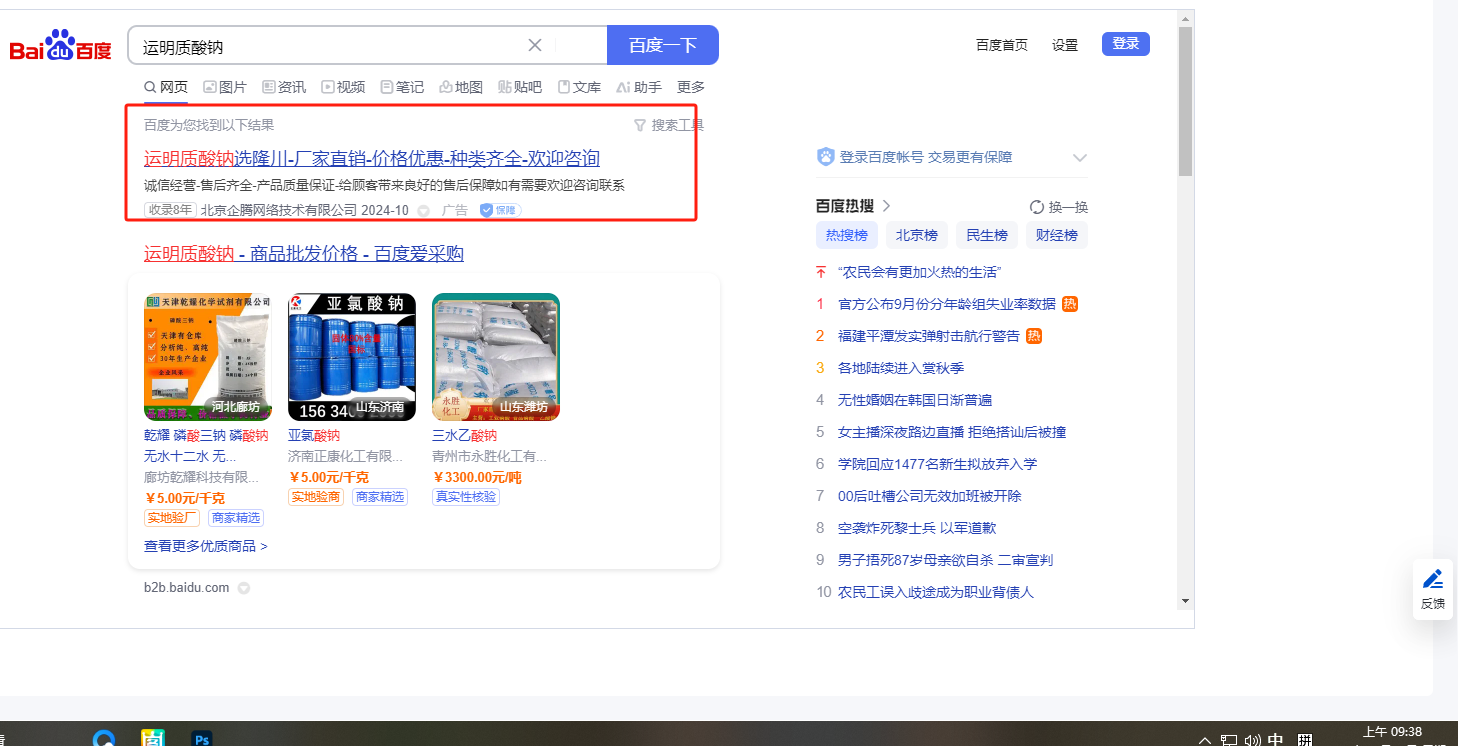The width and height of the screenshot is (1458, 746).
Task: Open hot search 官方公布9月份分年龄组失业率数据
Action: click(947, 304)
